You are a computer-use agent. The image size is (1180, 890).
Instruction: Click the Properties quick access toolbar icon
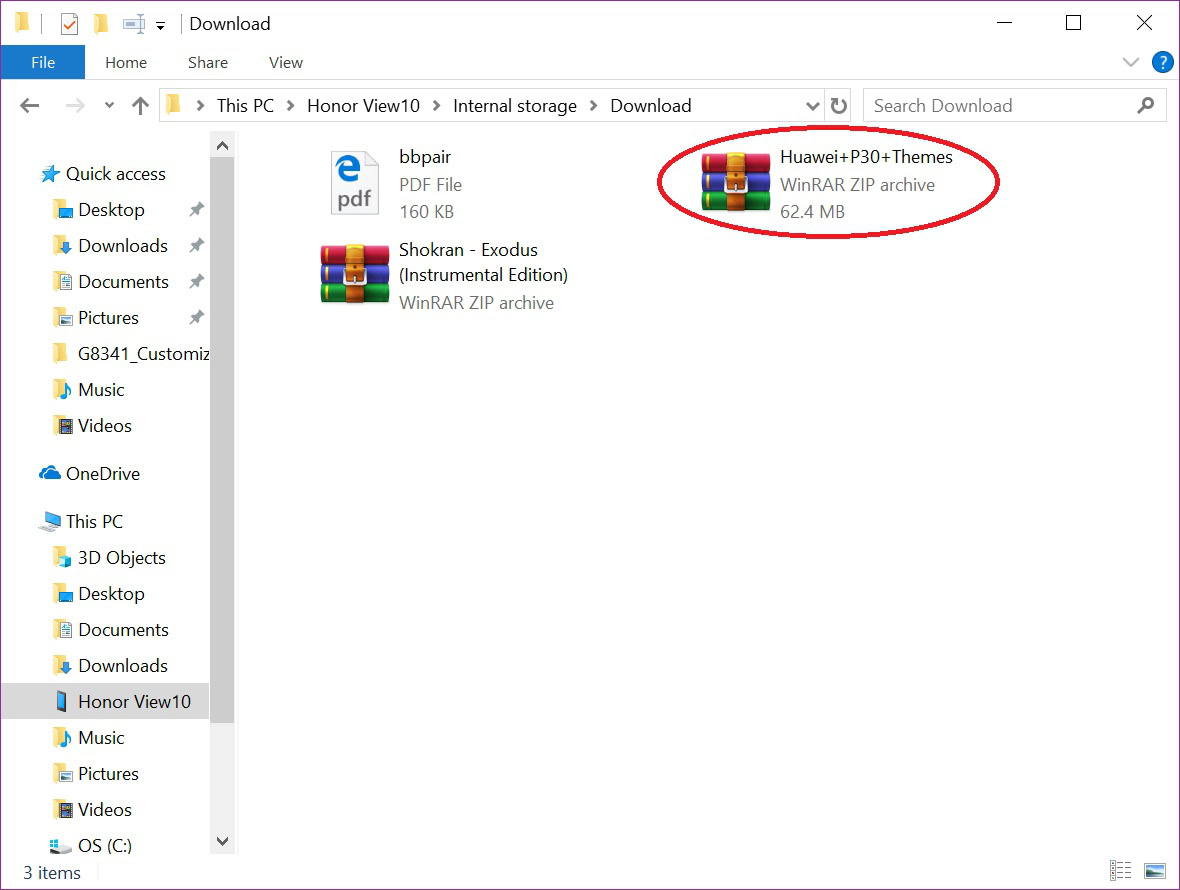[x=69, y=24]
